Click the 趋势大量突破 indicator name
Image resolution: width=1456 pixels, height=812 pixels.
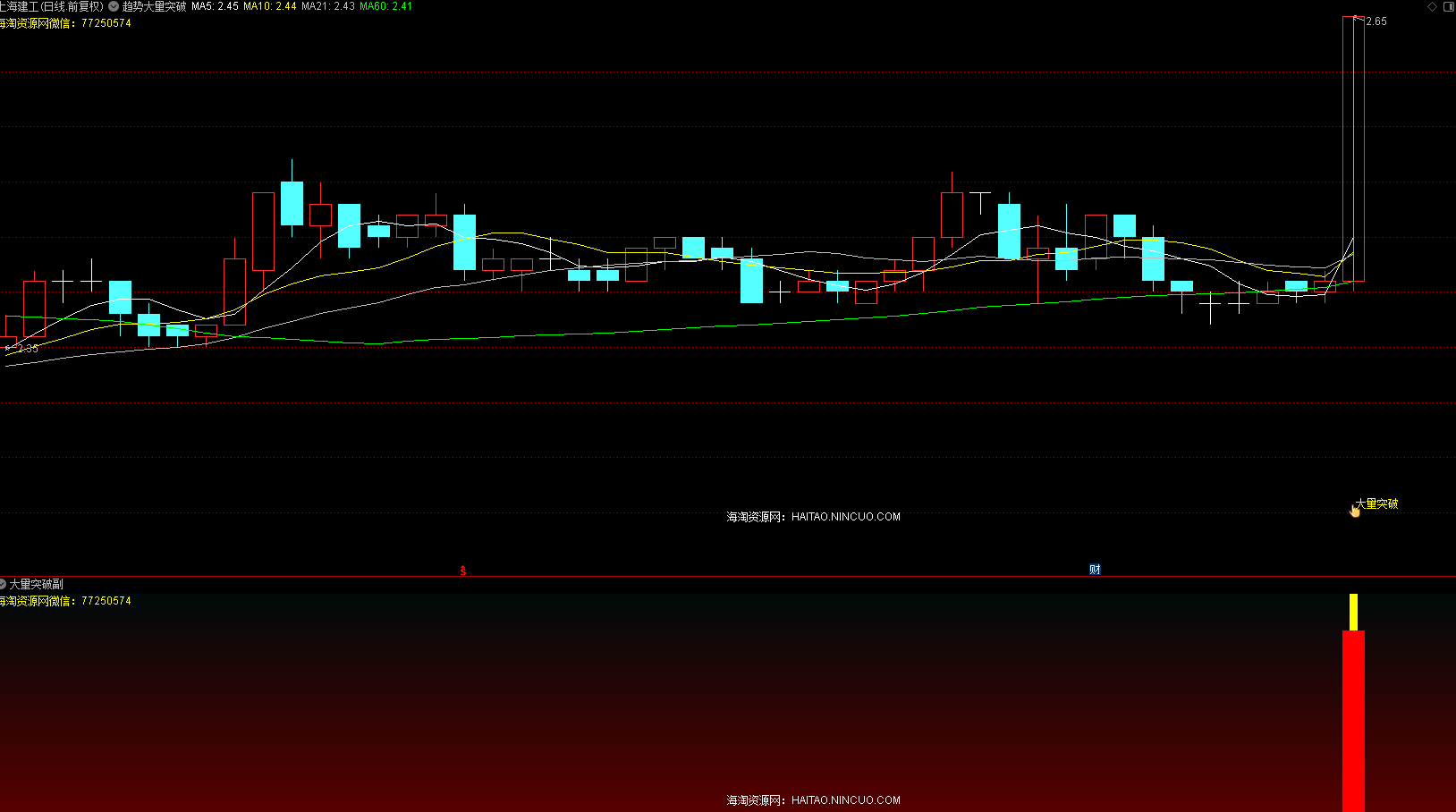tap(155, 6)
